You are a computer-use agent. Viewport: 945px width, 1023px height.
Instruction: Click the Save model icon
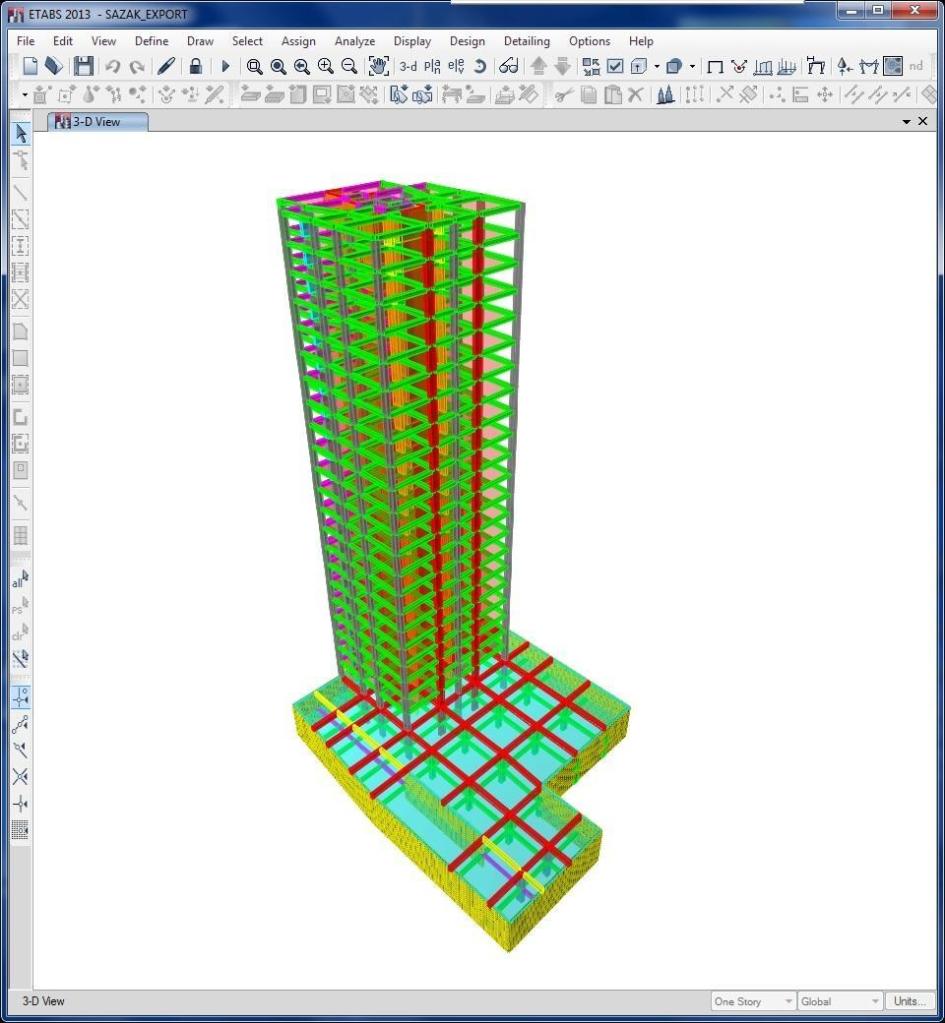click(x=83, y=66)
